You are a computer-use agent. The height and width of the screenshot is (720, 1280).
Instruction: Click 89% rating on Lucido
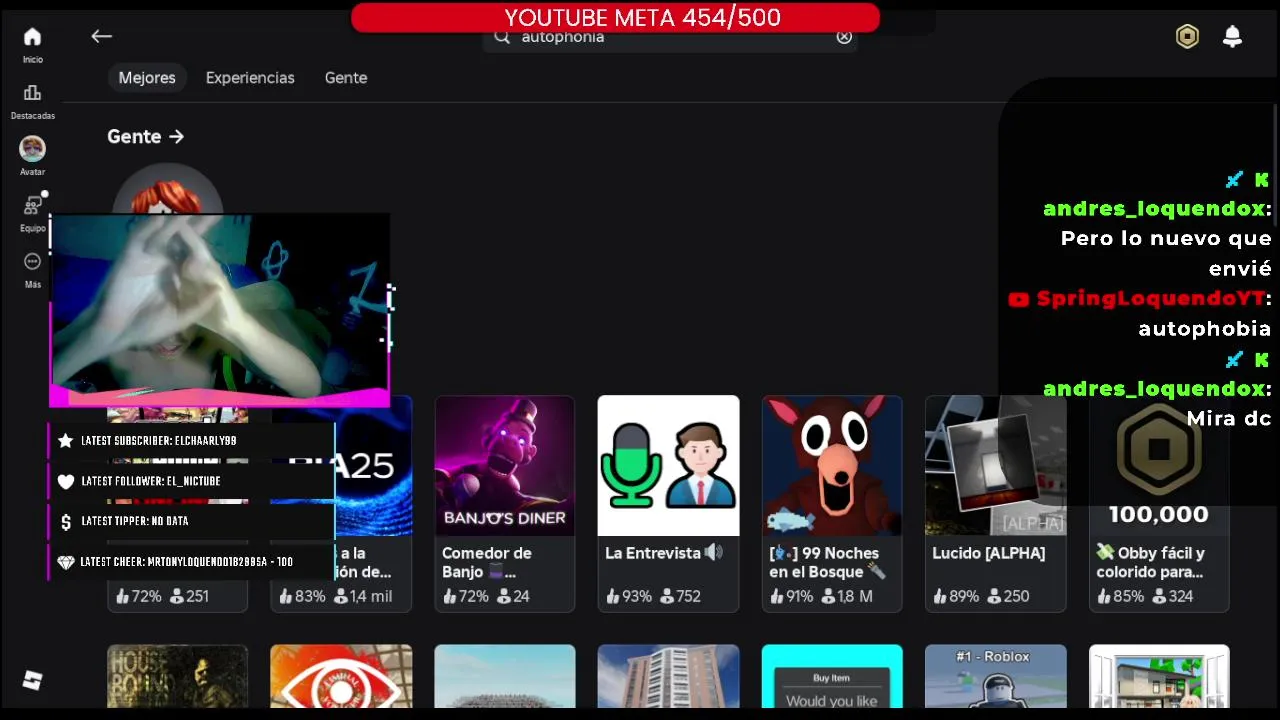click(x=955, y=596)
